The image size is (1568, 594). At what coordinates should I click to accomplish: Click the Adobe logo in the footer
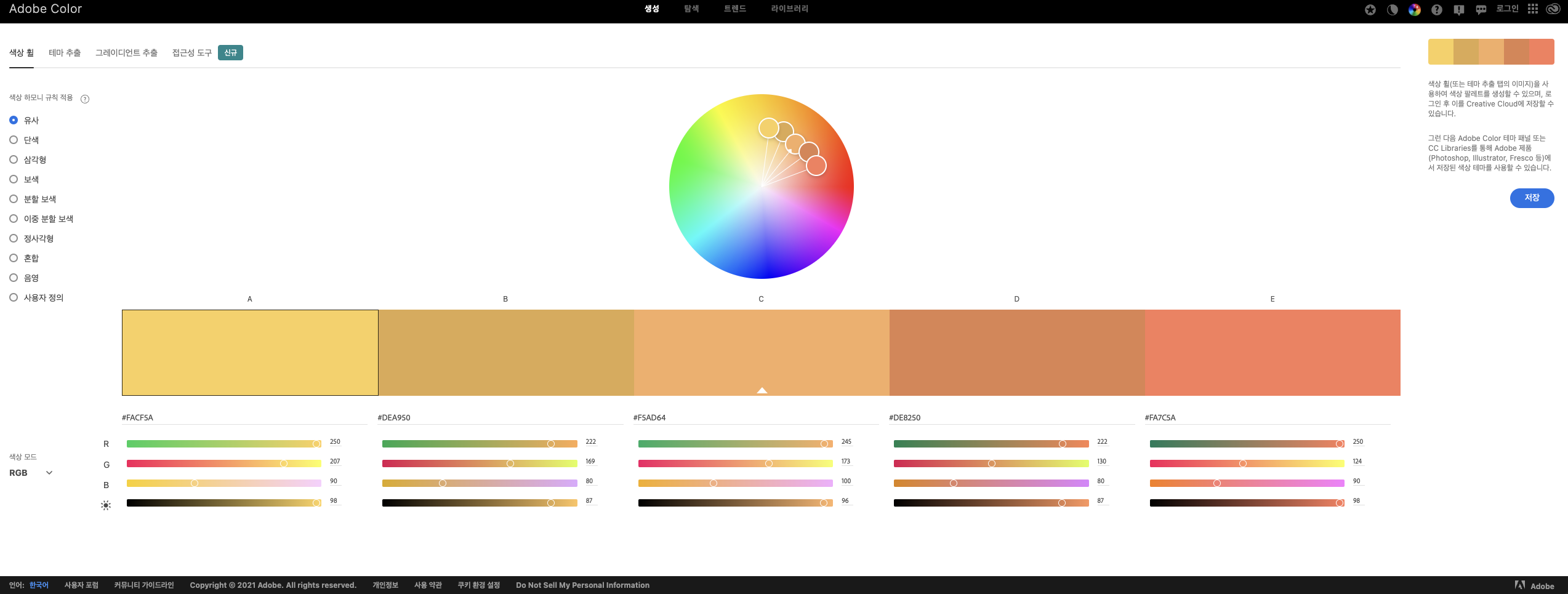1534,585
